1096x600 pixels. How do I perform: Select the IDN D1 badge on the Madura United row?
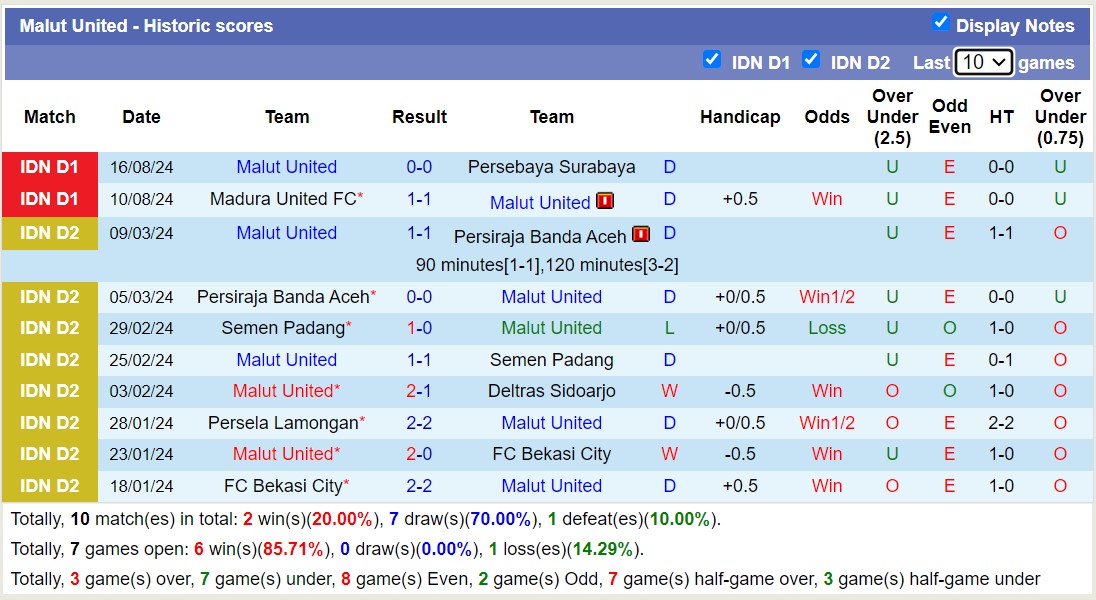click(49, 198)
